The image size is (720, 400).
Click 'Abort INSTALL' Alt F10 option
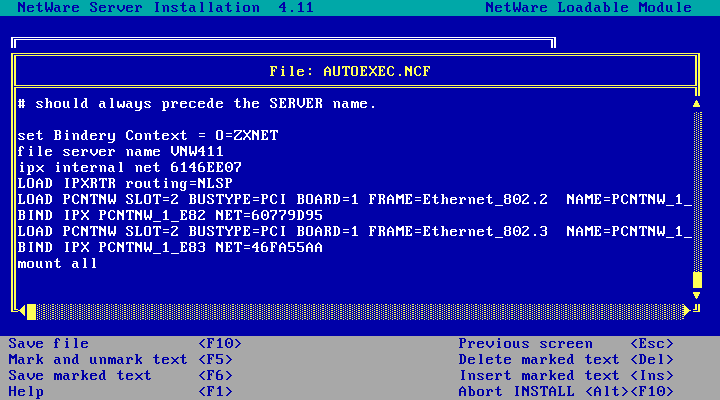[x=566, y=392]
